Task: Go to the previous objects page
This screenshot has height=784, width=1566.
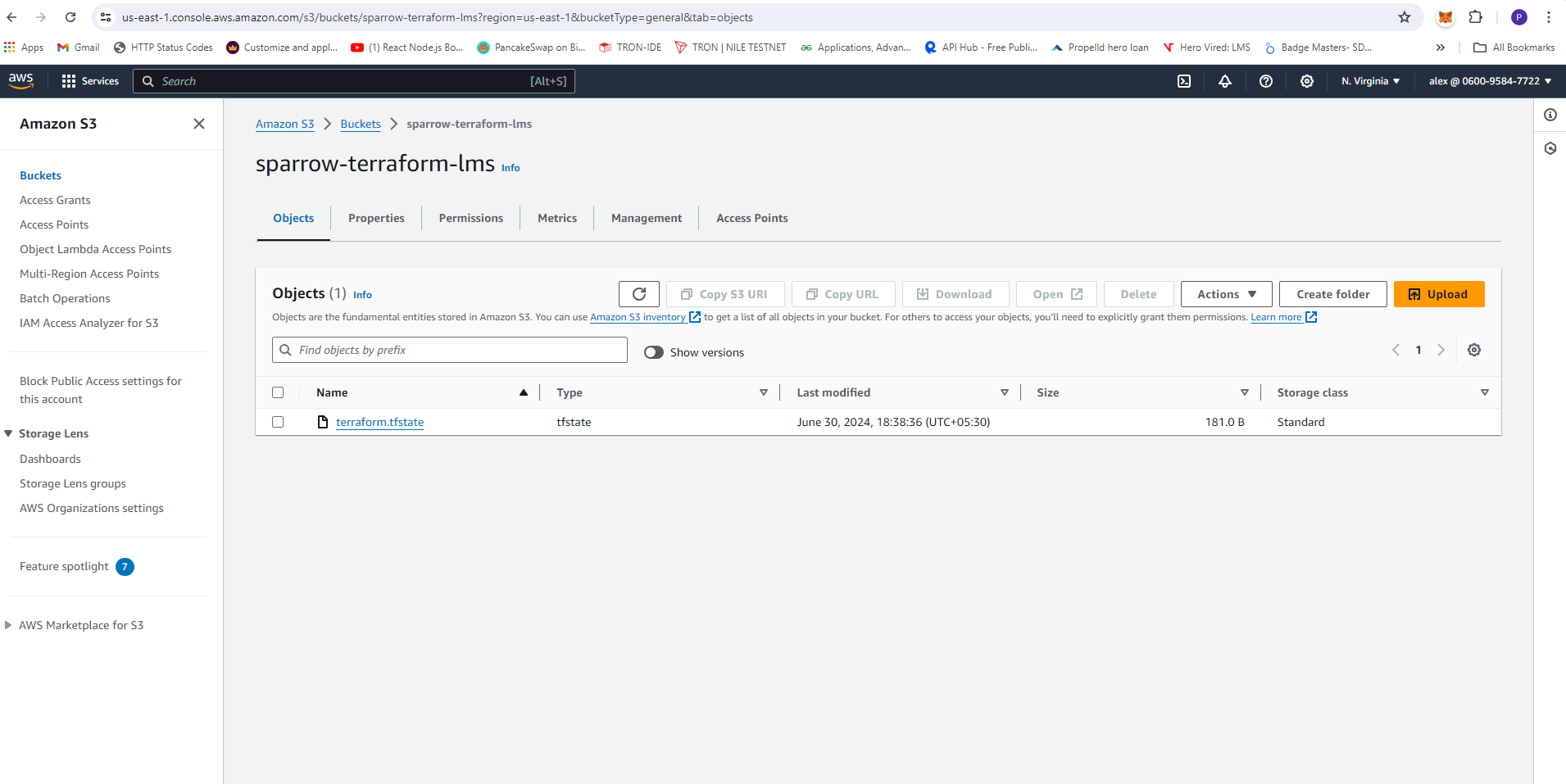Action: click(x=1396, y=350)
